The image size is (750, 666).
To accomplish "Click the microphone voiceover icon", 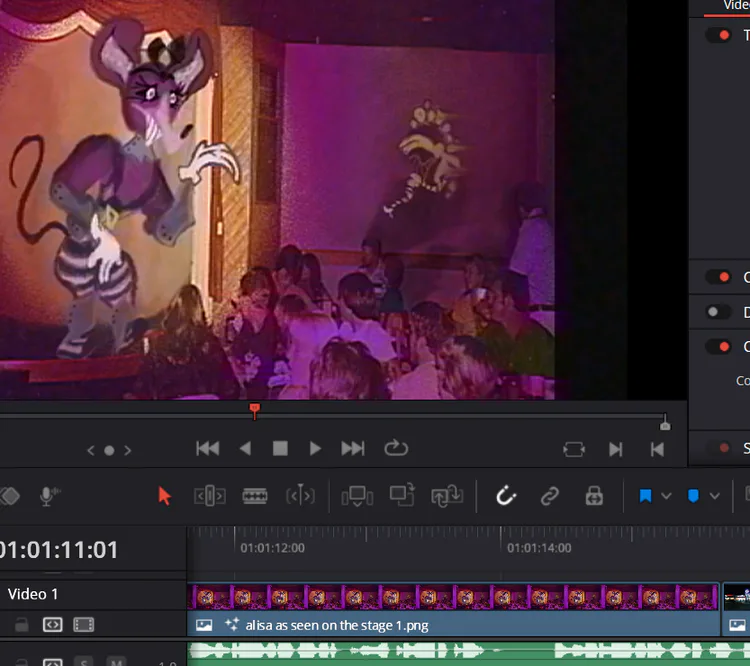I will 48,496.
